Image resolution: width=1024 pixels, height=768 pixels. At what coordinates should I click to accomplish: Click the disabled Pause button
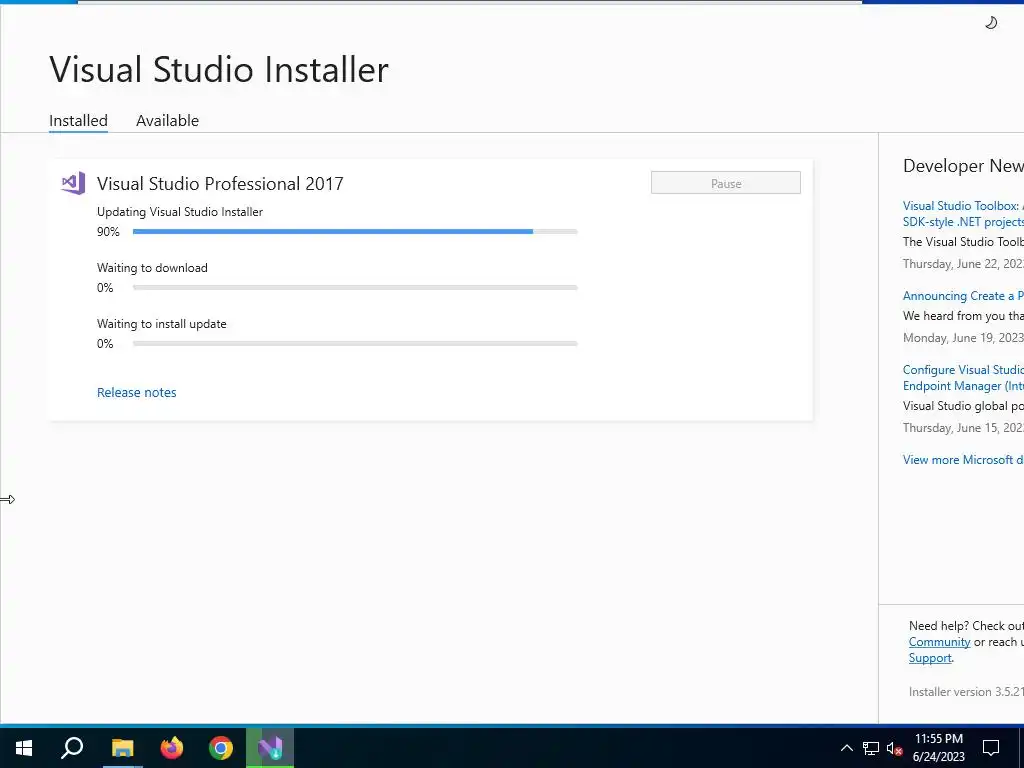coord(726,183)
